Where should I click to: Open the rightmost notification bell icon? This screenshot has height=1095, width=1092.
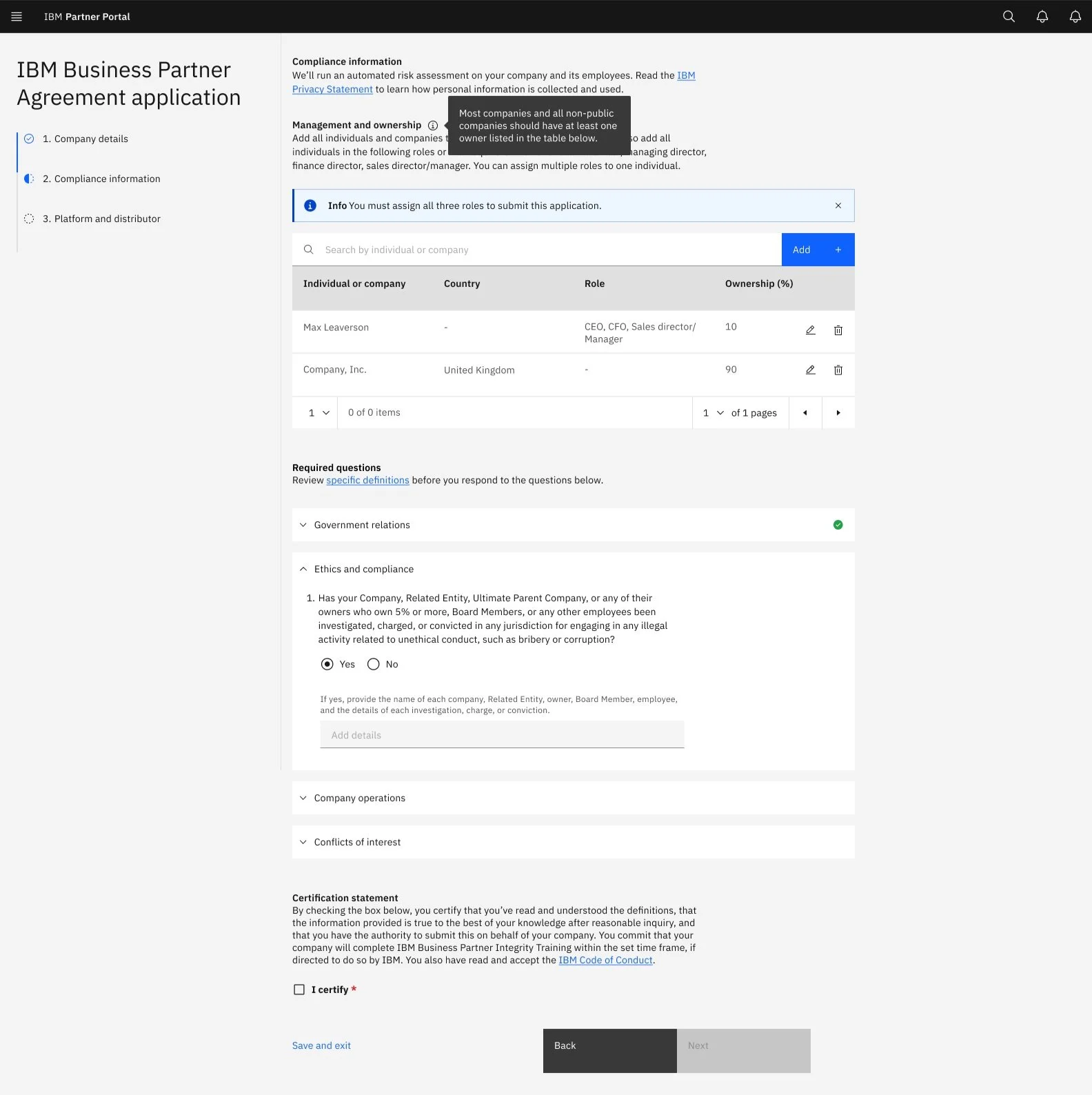point(1075,17)
